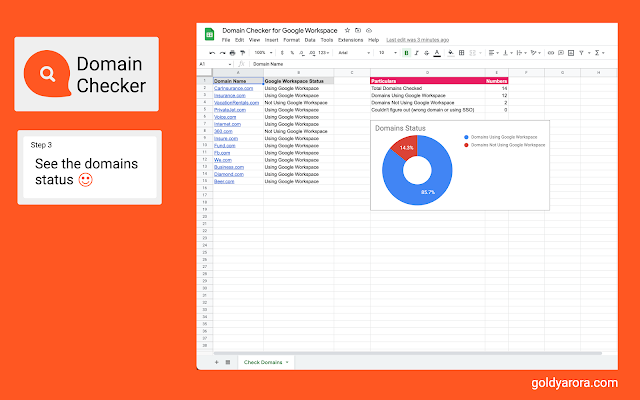The image size is (640, 400).
Task: Click the move-to-folder icon beside title
Action: tap(358, 30)
